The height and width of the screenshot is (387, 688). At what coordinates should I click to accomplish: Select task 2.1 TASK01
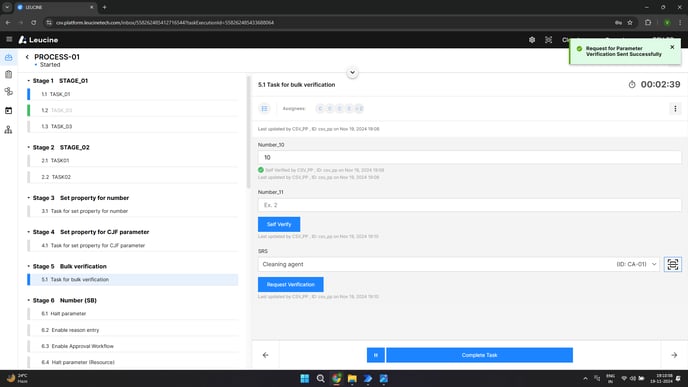click(133, 161)
